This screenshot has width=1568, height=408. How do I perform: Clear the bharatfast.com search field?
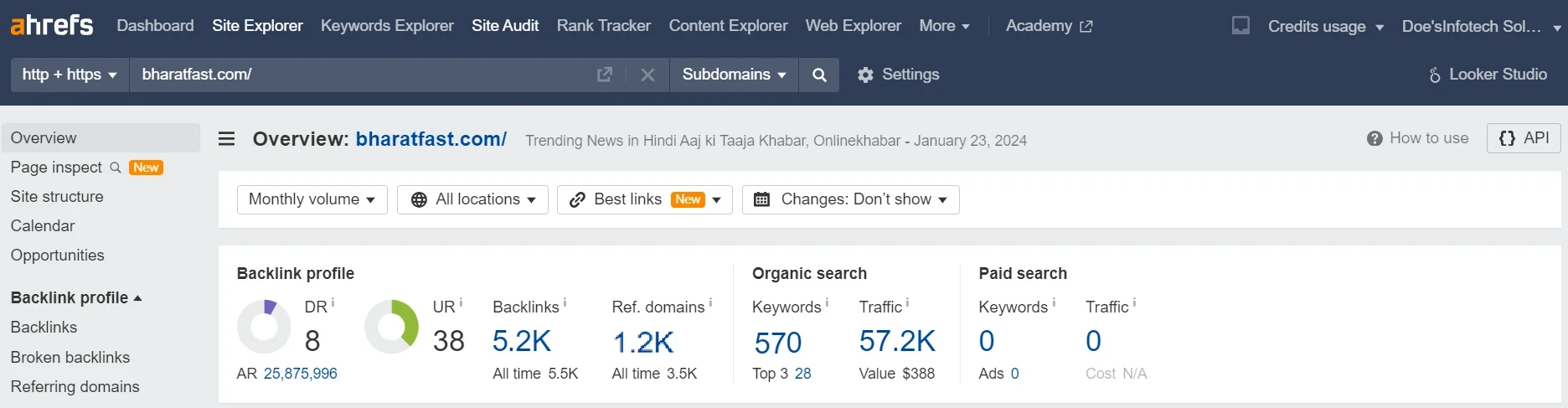click(647, 75)
